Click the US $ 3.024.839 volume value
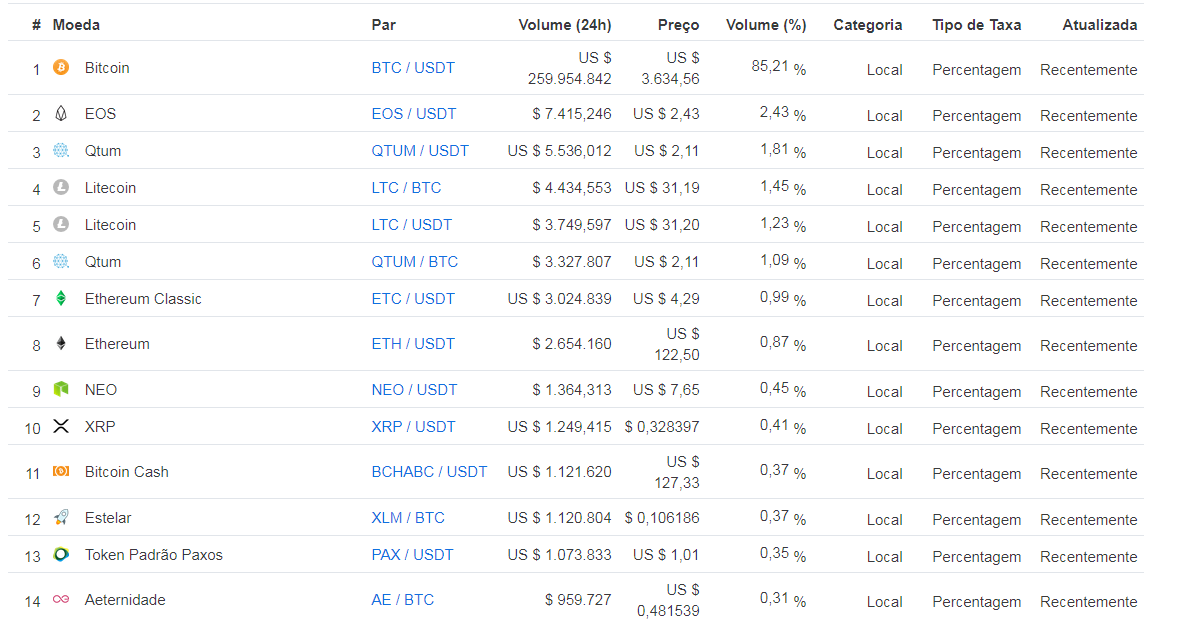 tap(560, 299)
